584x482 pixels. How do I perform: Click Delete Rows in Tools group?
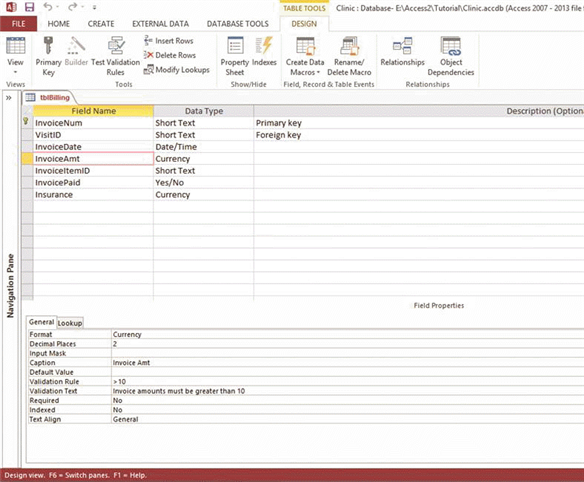170,55
